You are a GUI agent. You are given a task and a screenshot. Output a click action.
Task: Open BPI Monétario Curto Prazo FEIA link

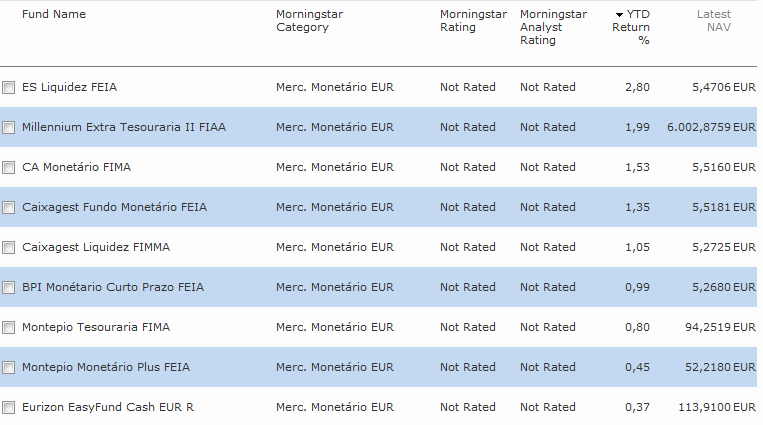tap(112, 287)
